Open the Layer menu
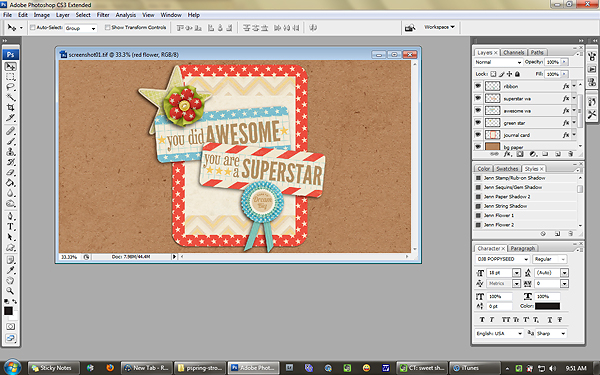 coord(63,15)
